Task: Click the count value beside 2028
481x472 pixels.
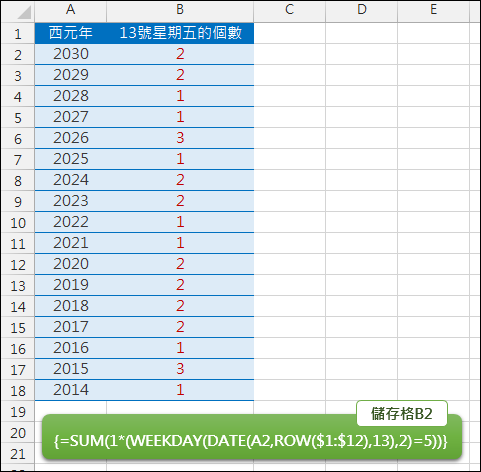Action: pyautogui.click(x=180, y=96)
